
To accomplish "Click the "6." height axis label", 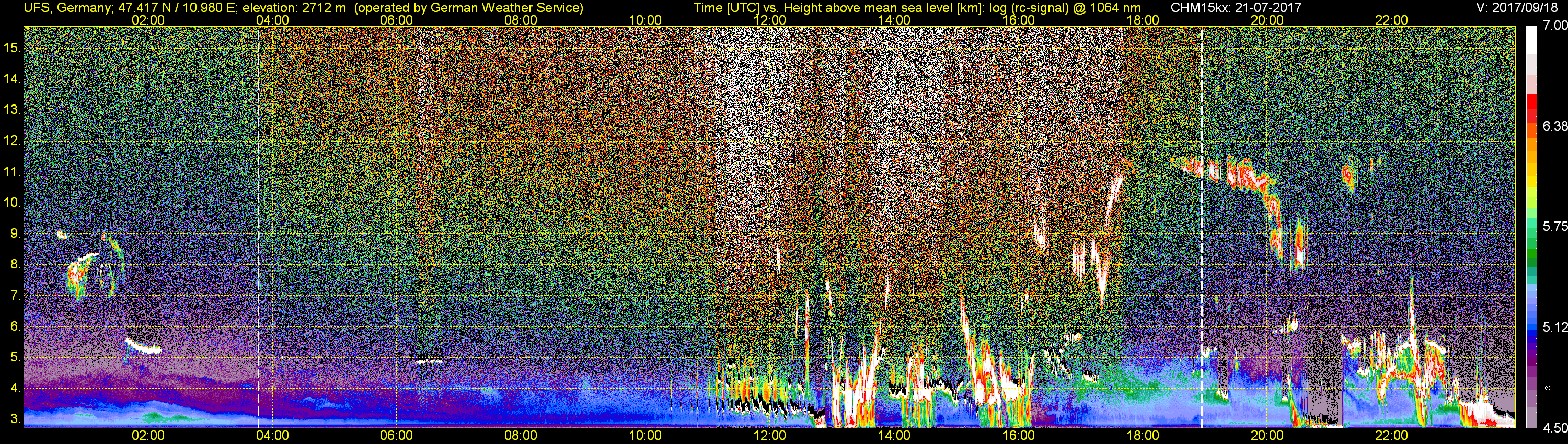I will pyautogui.click(x=15, y=326).
